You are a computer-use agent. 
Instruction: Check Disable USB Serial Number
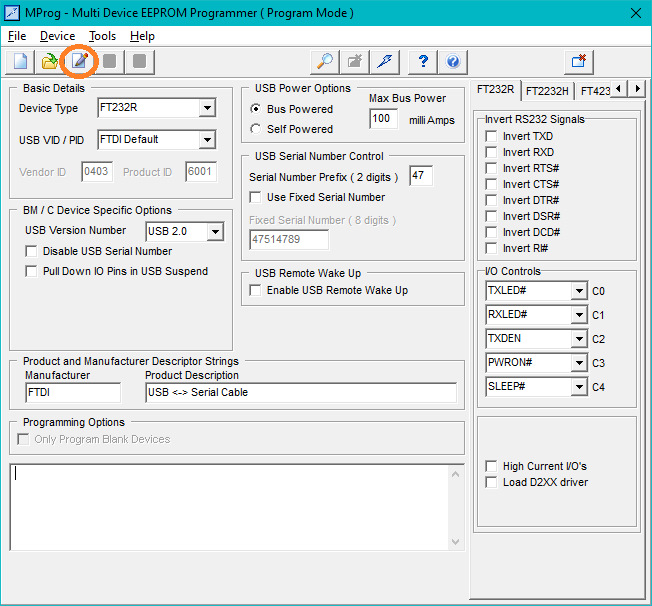tap(31, 251)
